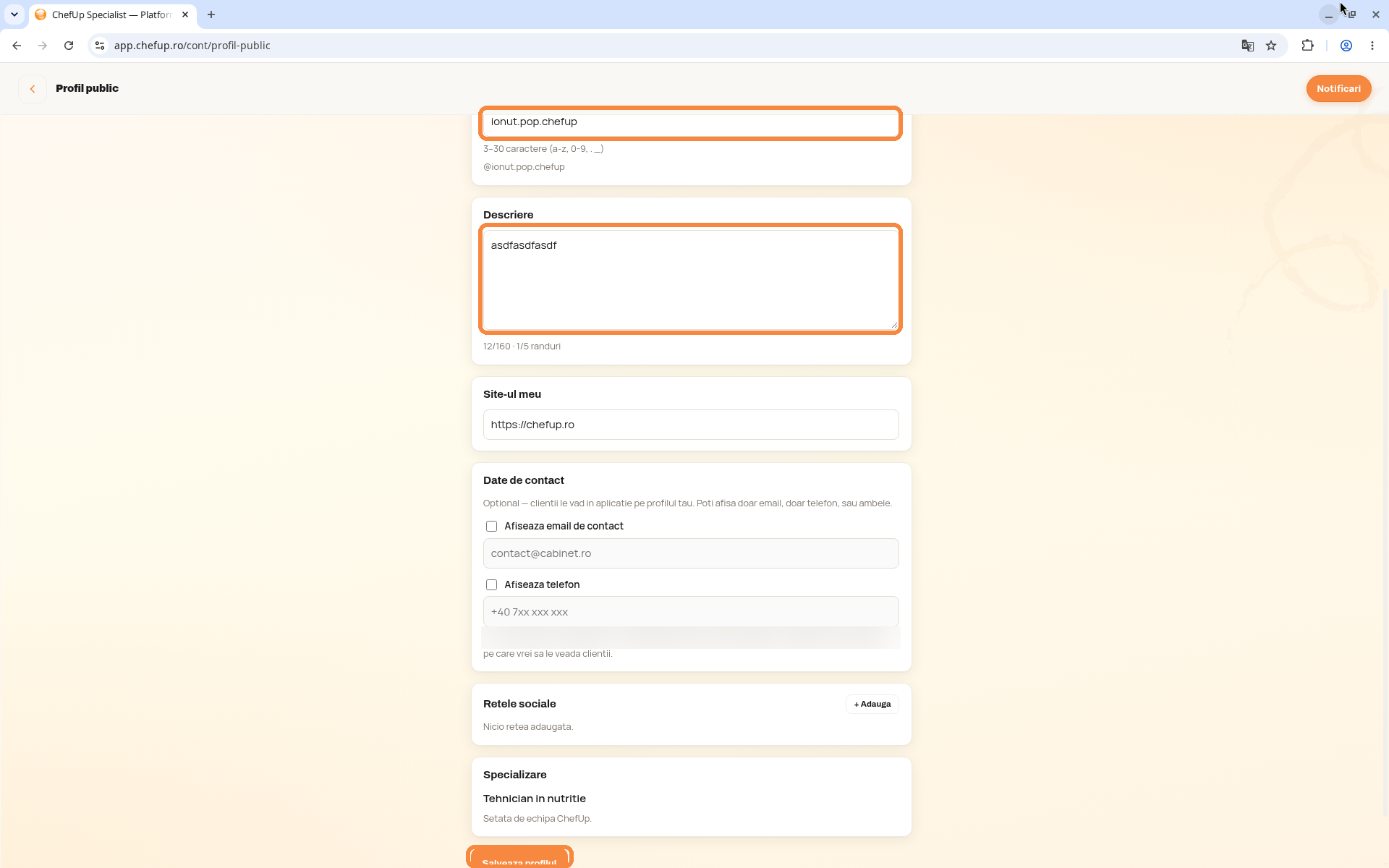This screenshot has width=1389, height=868.
Task: Enable Afiseaza telefon checkbox
Action: [x=492, y=585]
